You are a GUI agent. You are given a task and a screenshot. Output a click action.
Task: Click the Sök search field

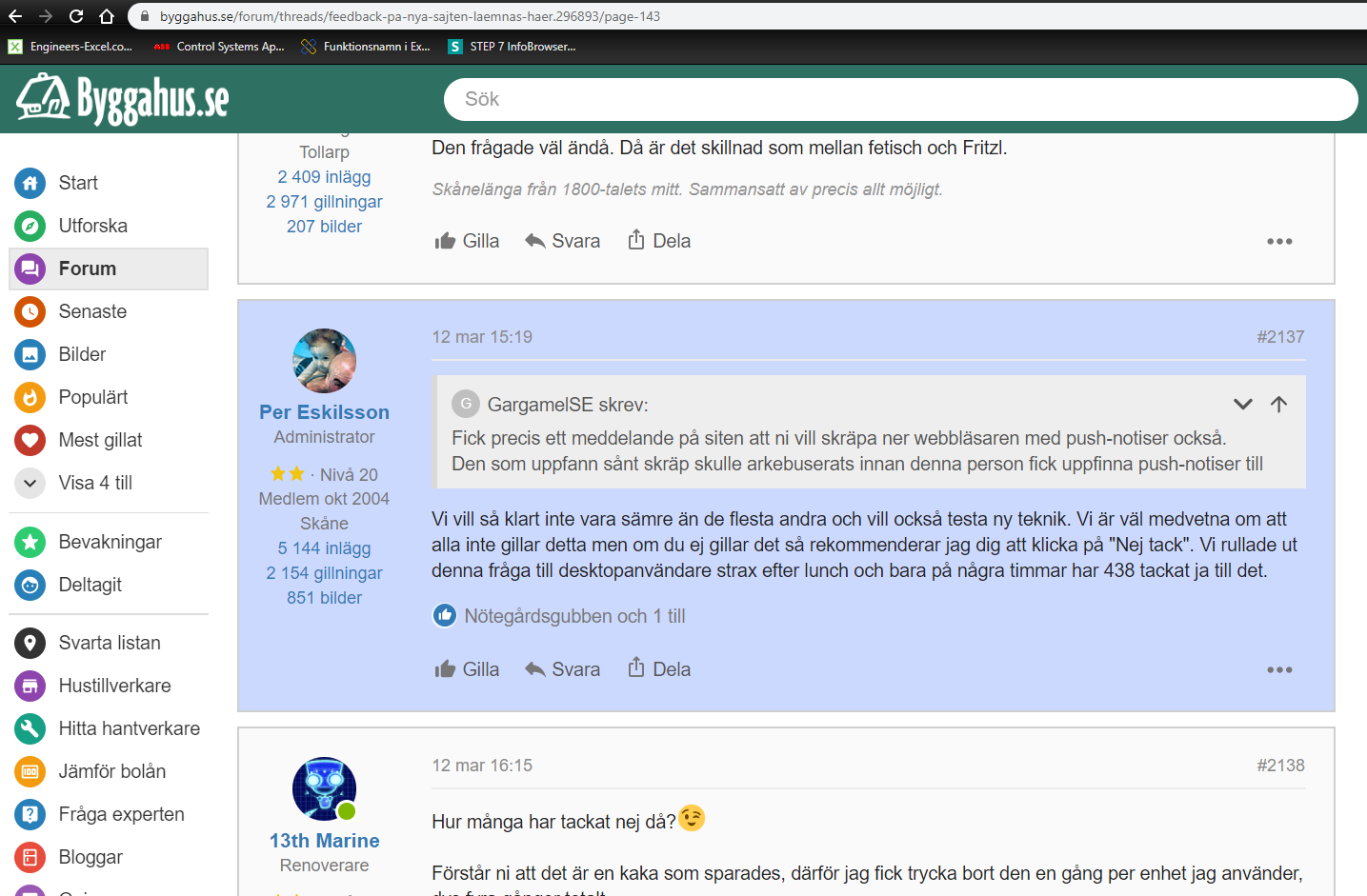(900, 99)
